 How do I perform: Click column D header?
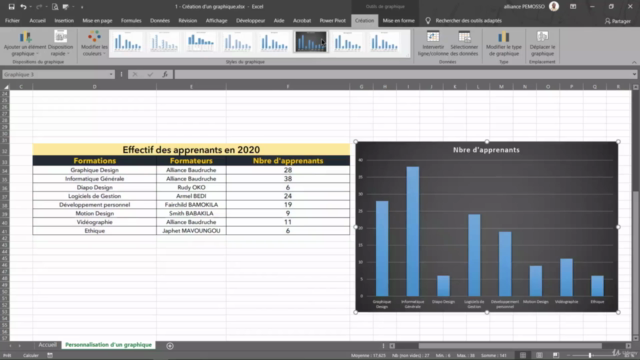pyautogui.click(x=94, y=87)
